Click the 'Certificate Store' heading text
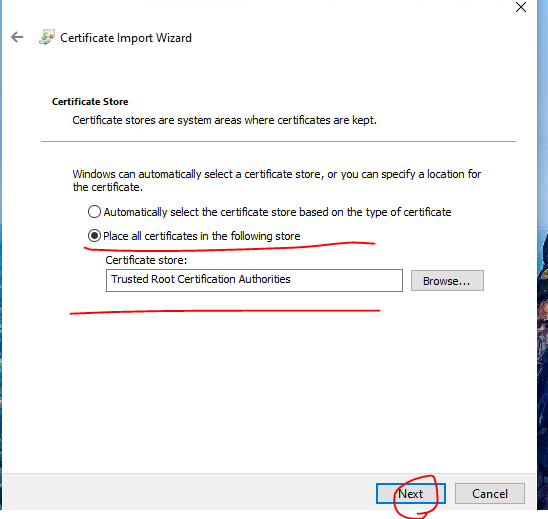Viewport: 548px width, 519px height. (x=90, y=102)
